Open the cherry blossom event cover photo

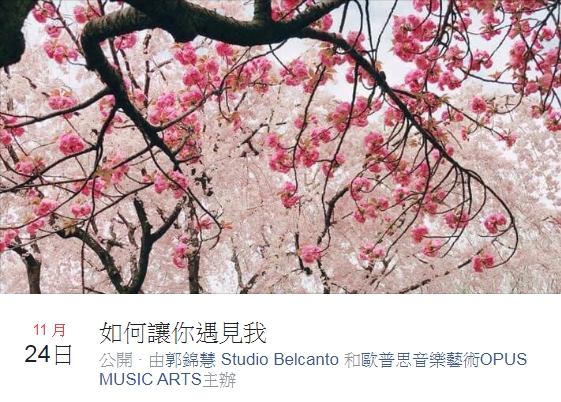280,147
